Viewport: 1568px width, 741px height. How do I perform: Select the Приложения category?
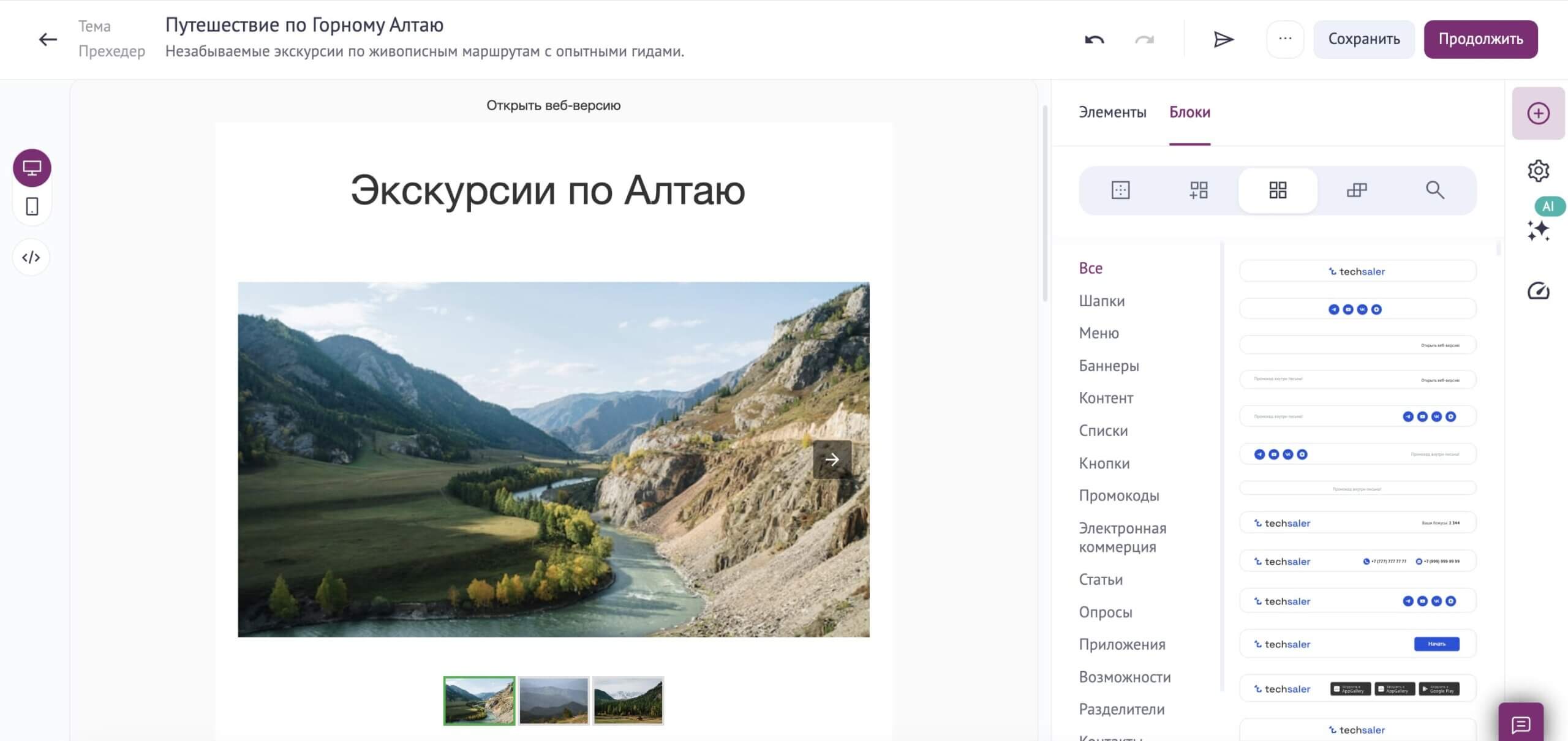click(1122, 644)
